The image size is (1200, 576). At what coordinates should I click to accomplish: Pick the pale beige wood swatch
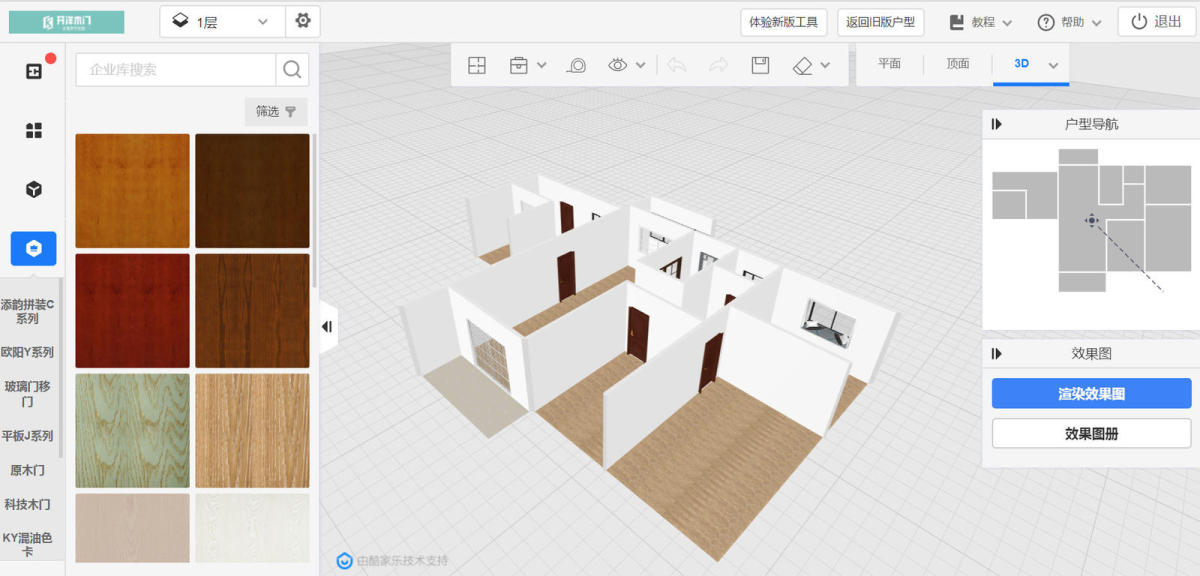click(132, 528)
